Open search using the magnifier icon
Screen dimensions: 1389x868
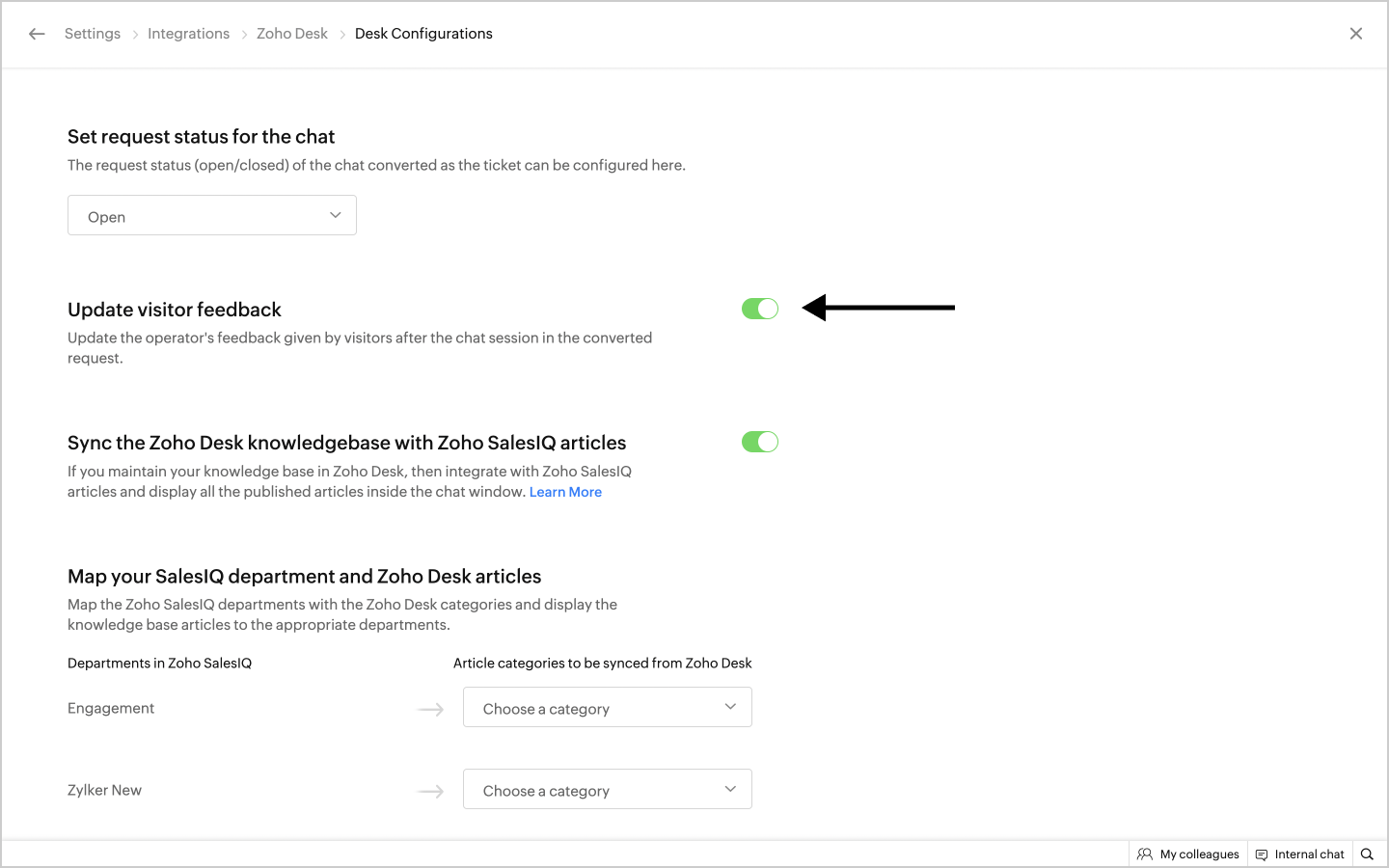1367,854
